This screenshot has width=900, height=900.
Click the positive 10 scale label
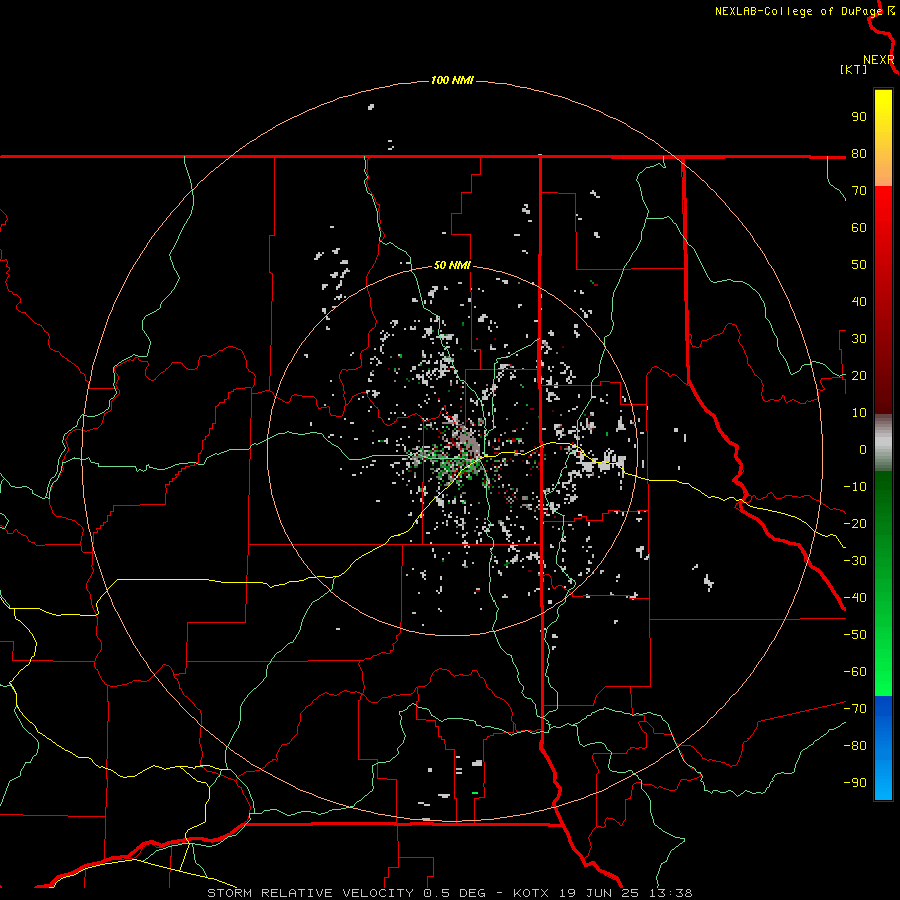(x=859, y=413)
